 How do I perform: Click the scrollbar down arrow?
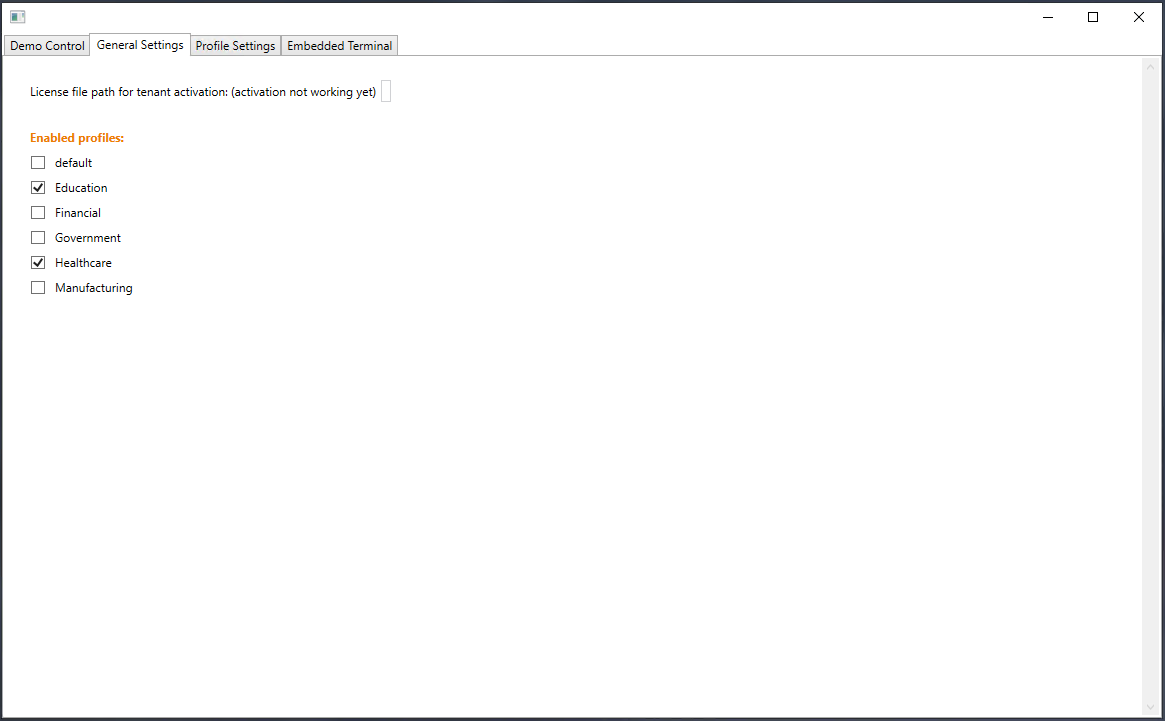click(1150, 707)
